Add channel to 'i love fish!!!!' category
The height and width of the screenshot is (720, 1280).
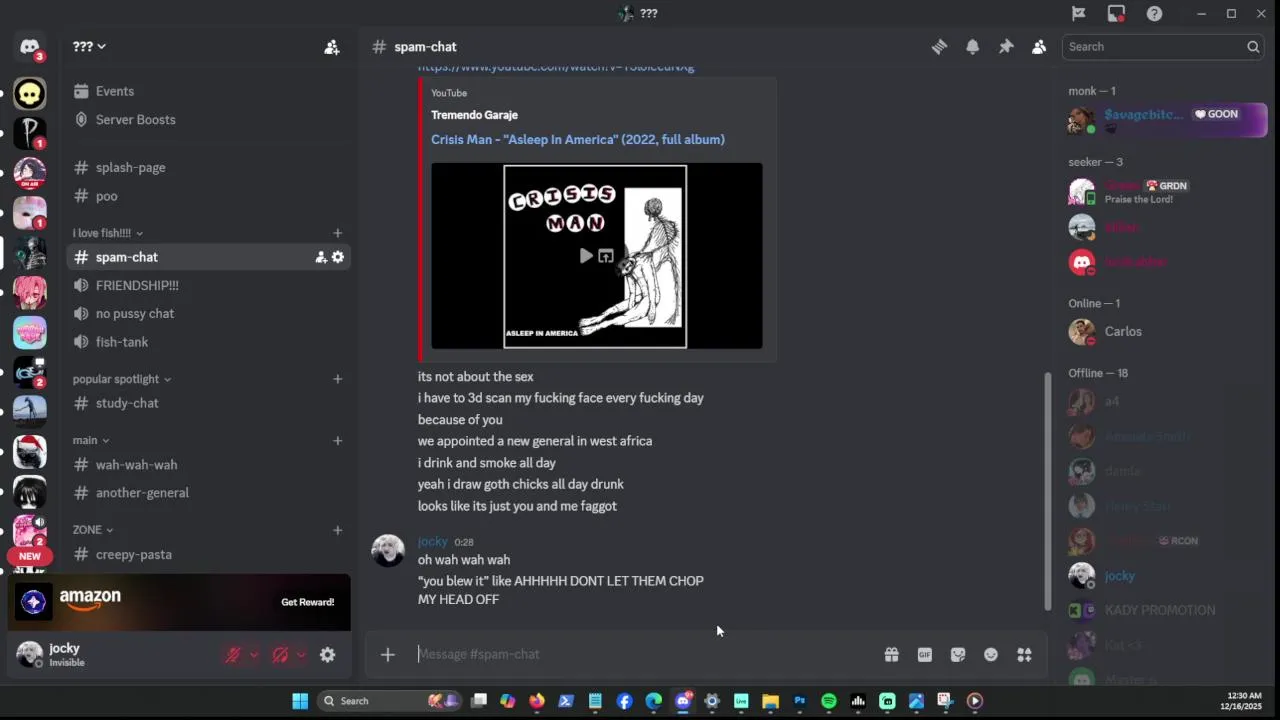click(x=338, y=233)
